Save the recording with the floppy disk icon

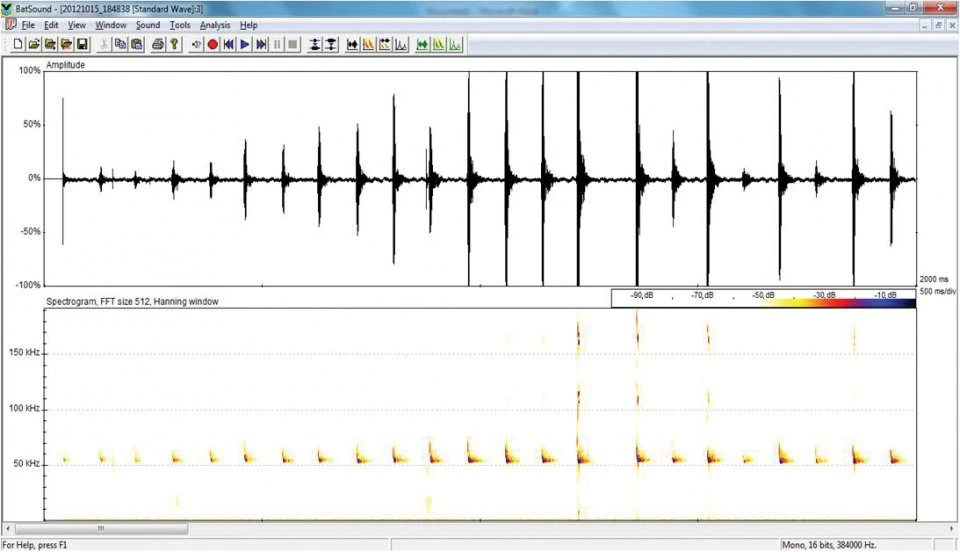point(82,44)
